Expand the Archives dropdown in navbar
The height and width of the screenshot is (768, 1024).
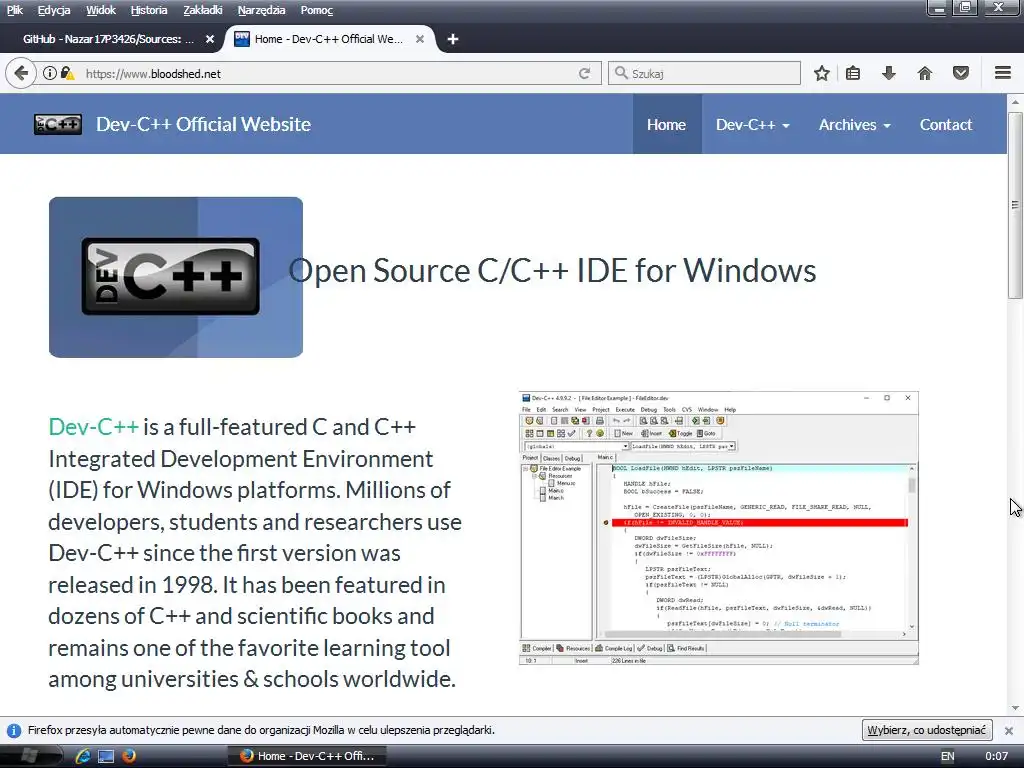(854, 124)
